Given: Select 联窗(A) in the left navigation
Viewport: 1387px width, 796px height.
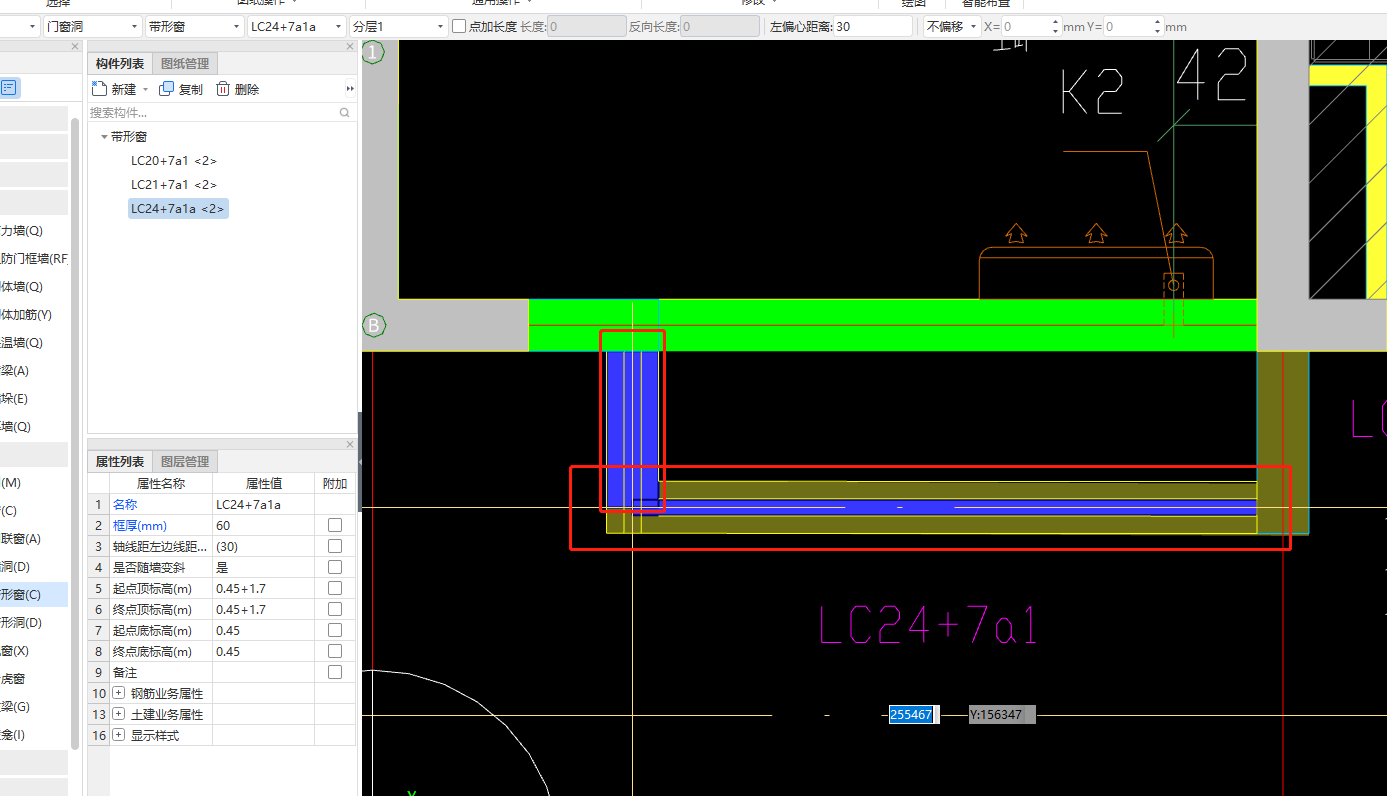Looking at the screenshot, I should [x=21, y=539].
